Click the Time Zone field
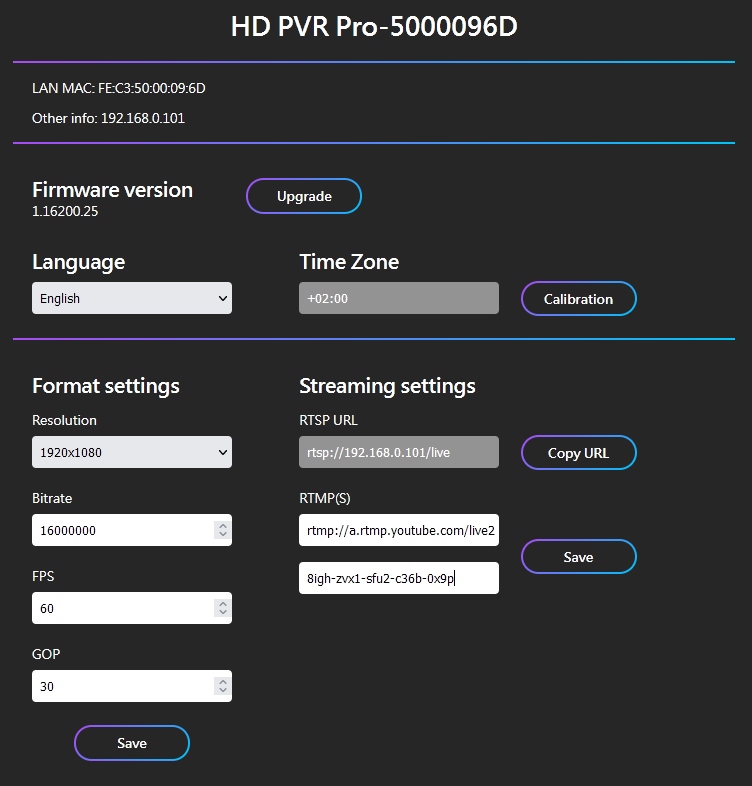The image size is (752, 786). coord(398,299)
